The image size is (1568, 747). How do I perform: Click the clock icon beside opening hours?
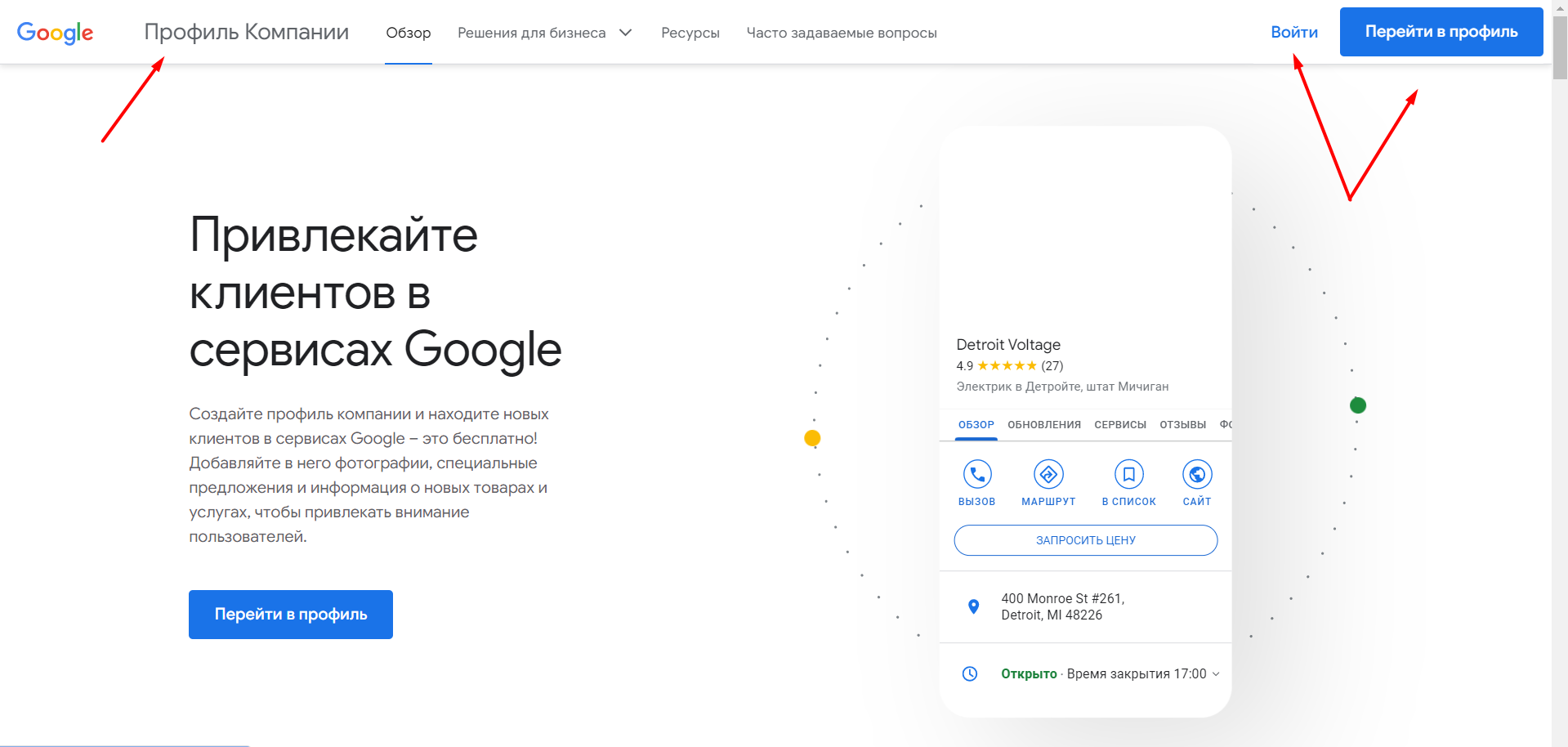[x=970, y=673]
